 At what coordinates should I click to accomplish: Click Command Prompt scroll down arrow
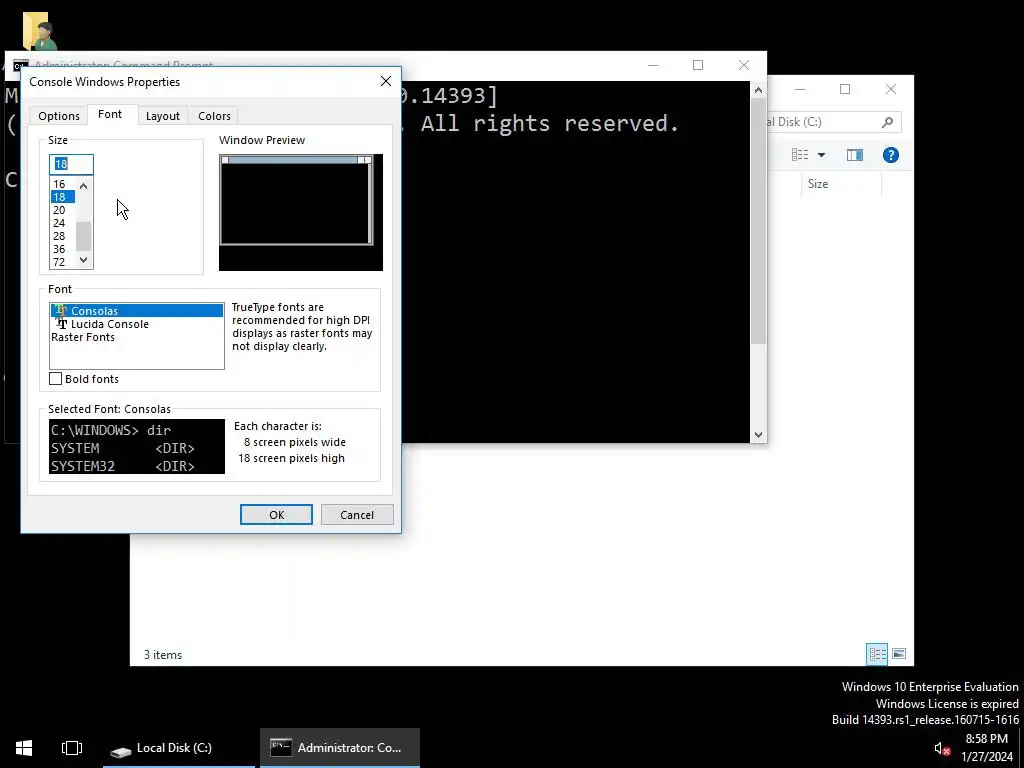758,434
